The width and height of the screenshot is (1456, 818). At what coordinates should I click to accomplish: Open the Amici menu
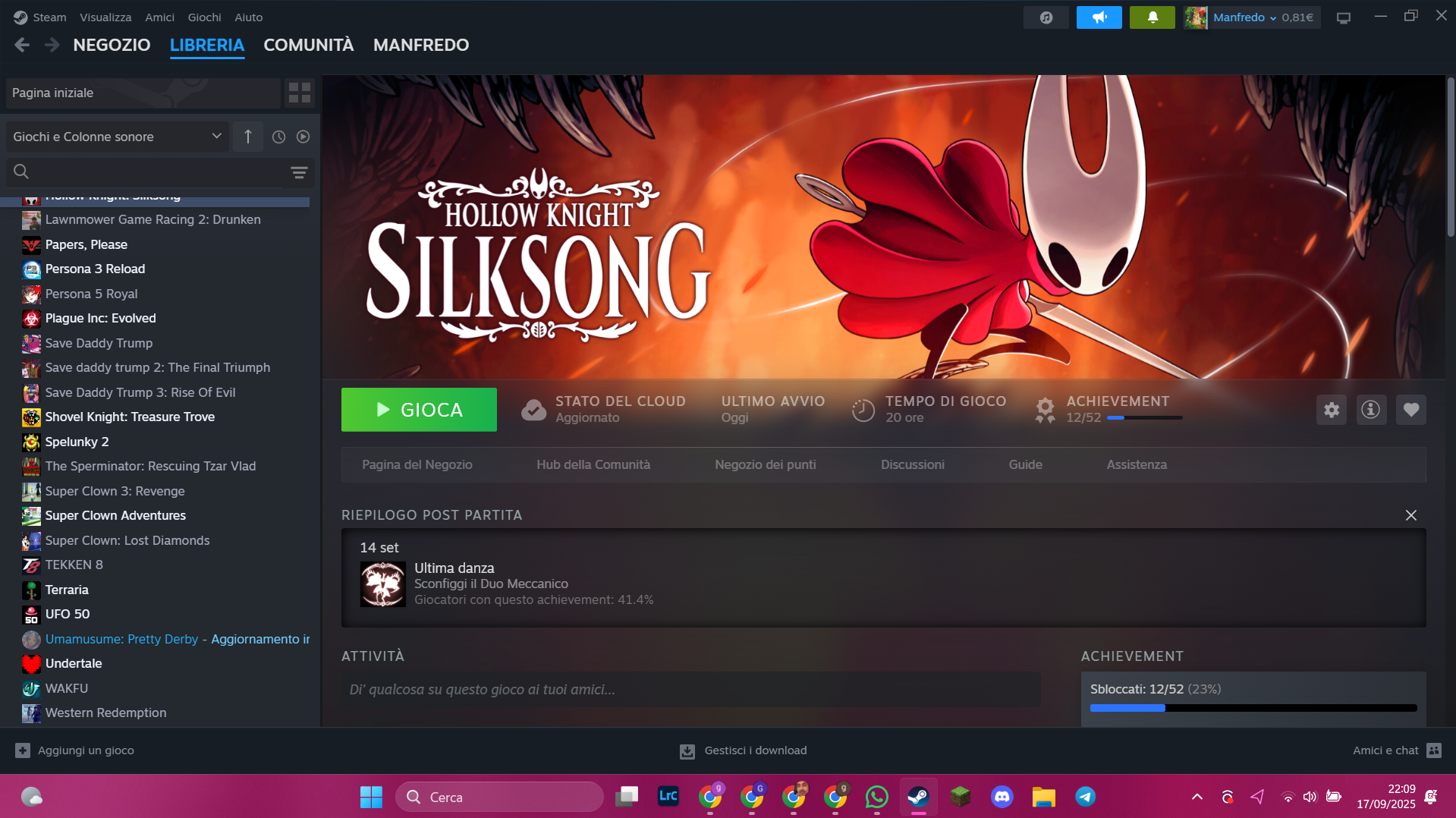pyautogui.click(x=159, y=17)
